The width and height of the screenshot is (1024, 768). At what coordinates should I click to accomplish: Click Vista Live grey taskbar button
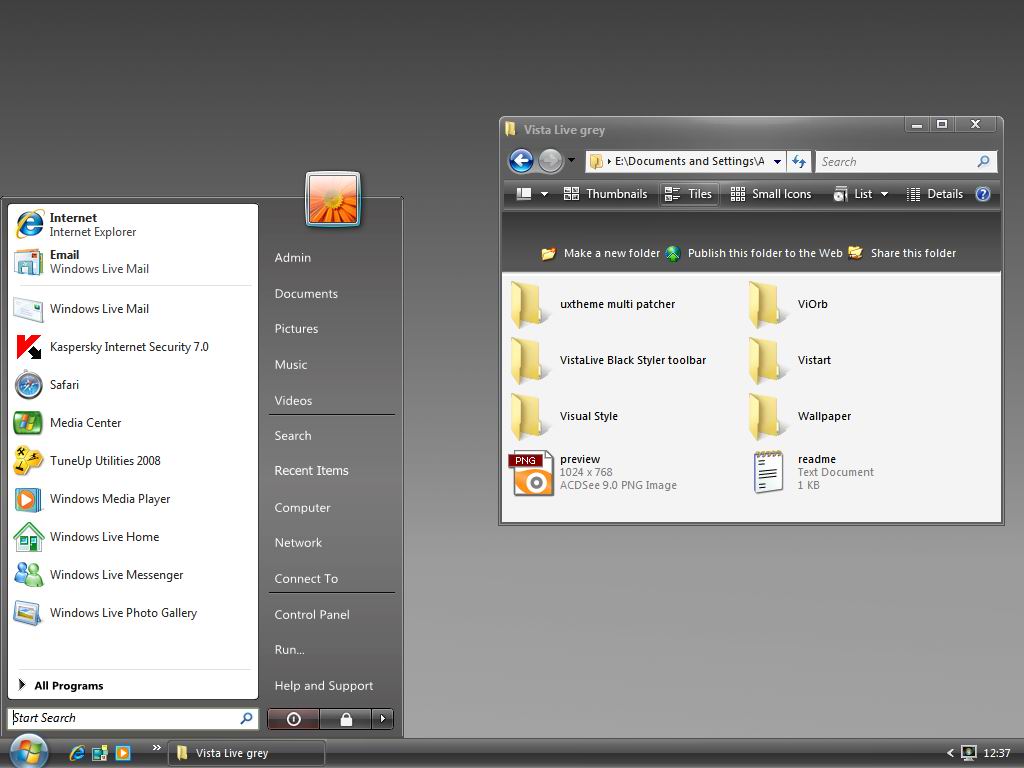246,753
